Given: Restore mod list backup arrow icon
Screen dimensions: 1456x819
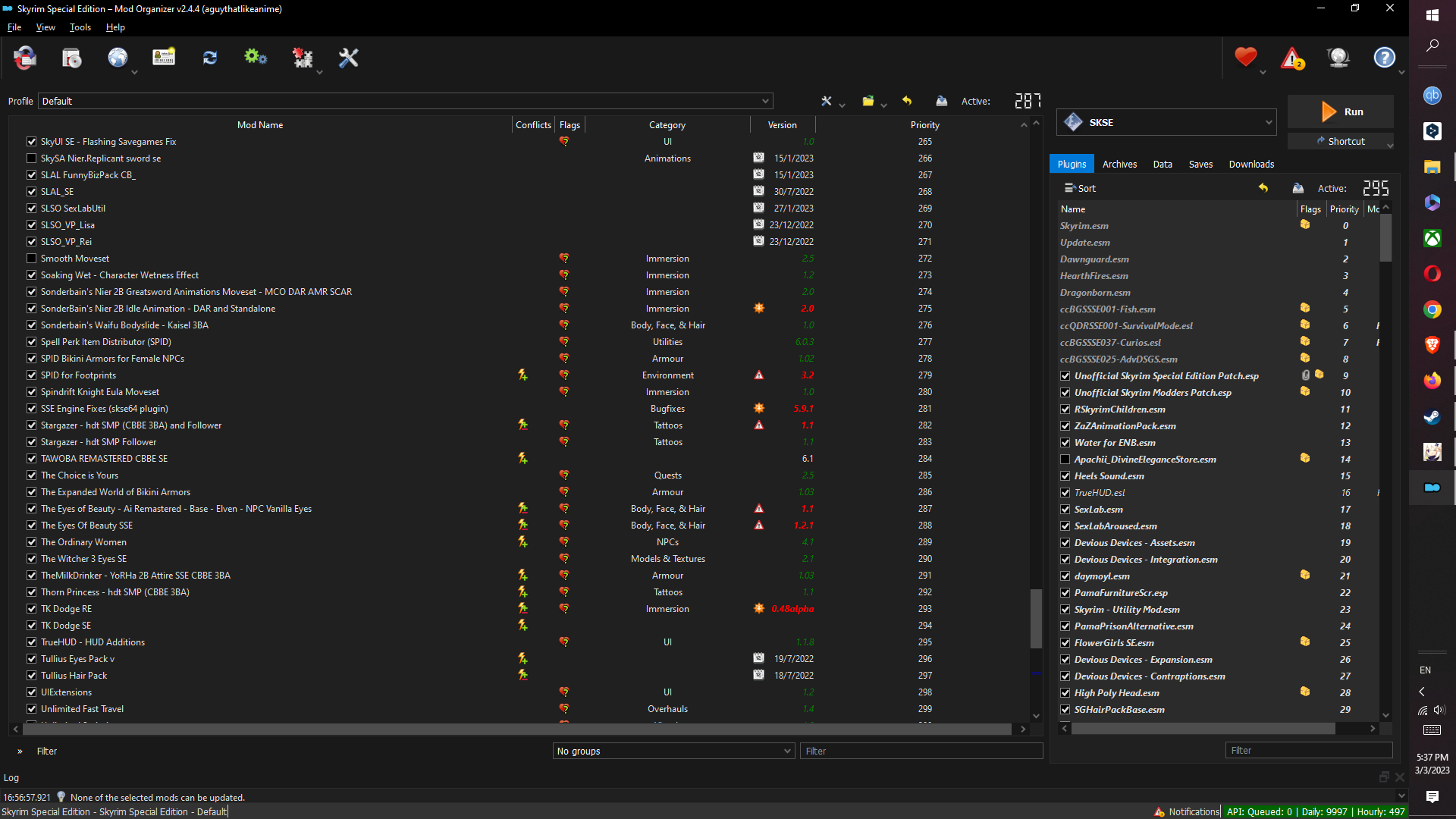Looking at the screenshot, I should 907,101.
